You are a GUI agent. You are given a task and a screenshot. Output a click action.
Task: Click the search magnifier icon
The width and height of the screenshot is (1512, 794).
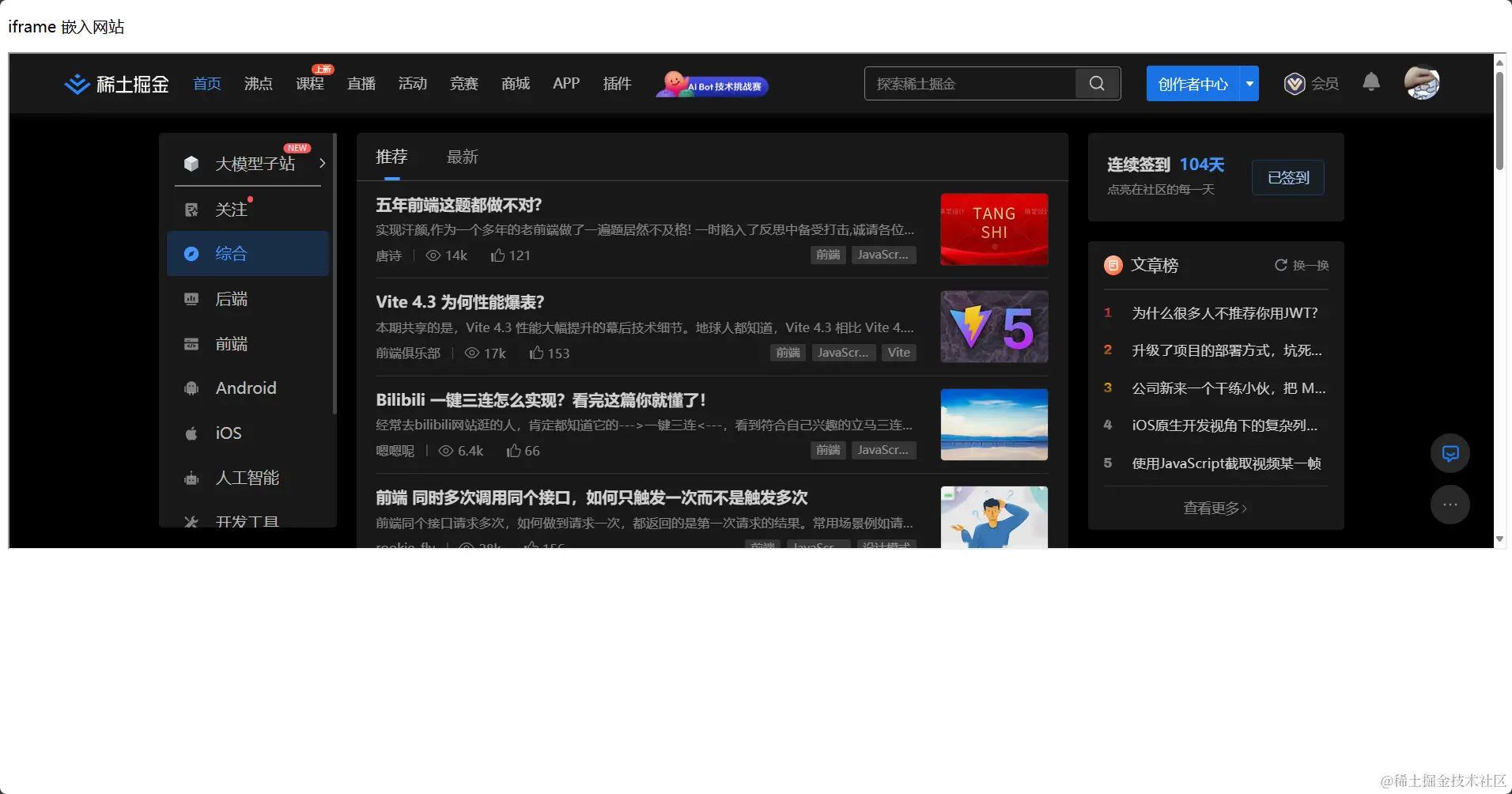[x=1097, y=83]
